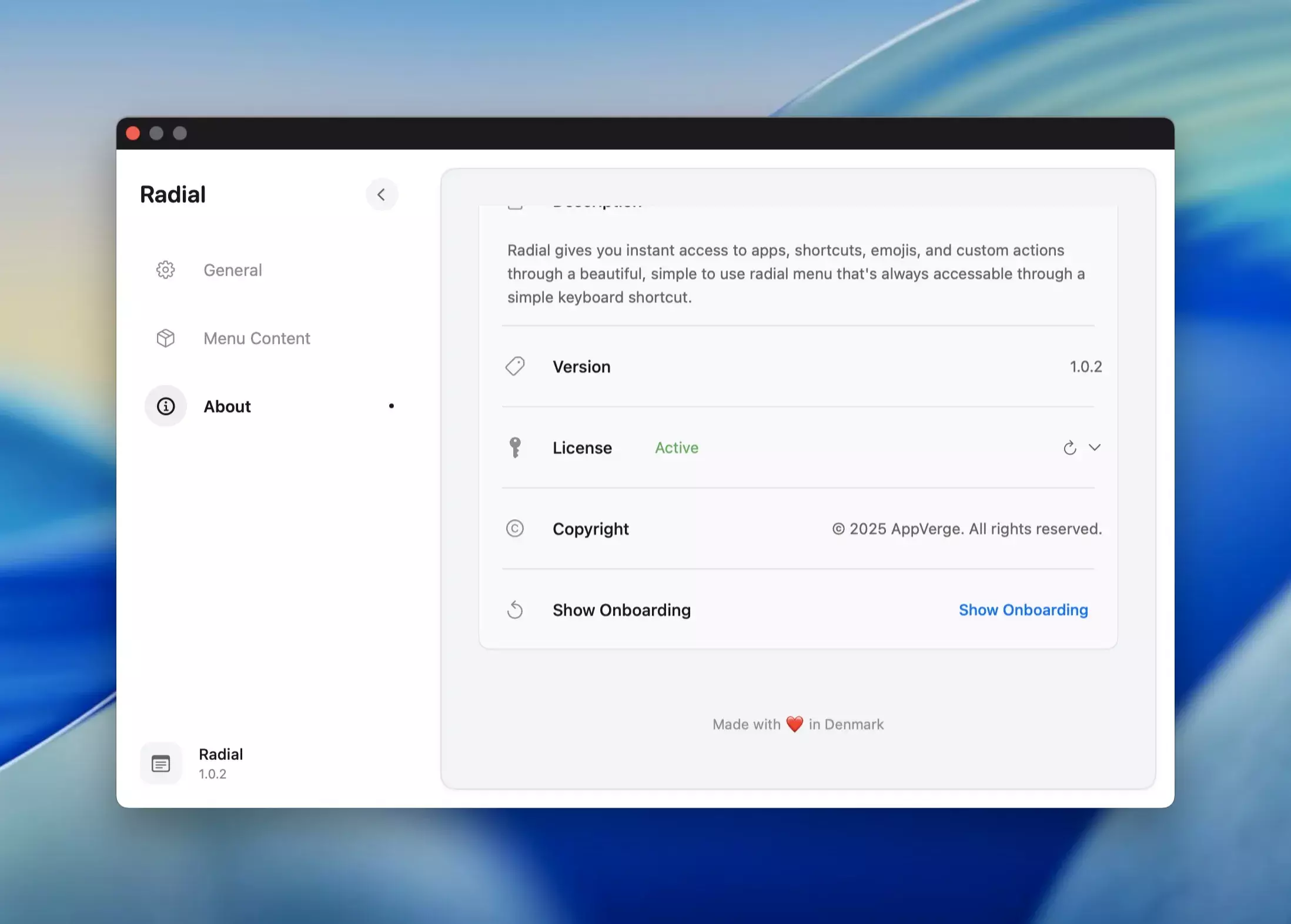
Task: Open the General settings tab
Action: (233, 270)
